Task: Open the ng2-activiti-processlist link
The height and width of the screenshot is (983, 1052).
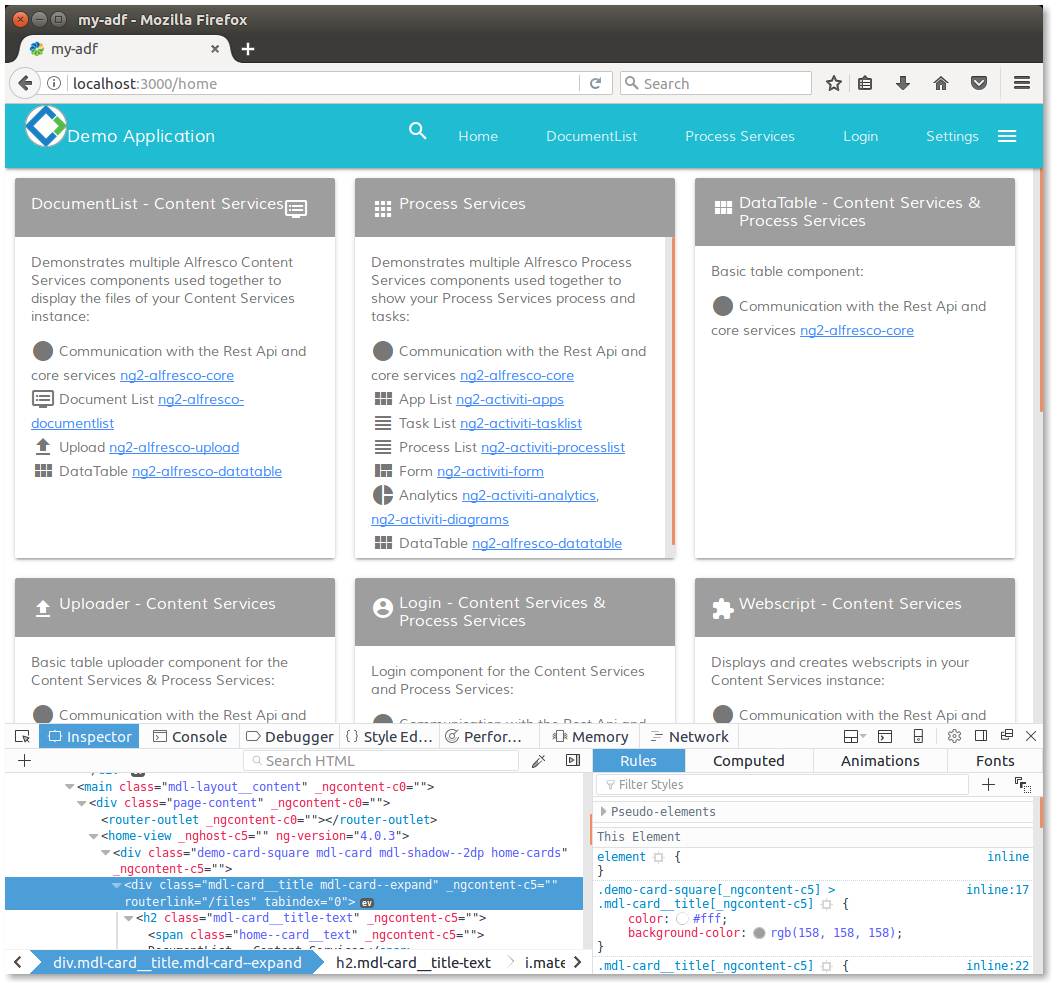Action: tap(553, 448)
